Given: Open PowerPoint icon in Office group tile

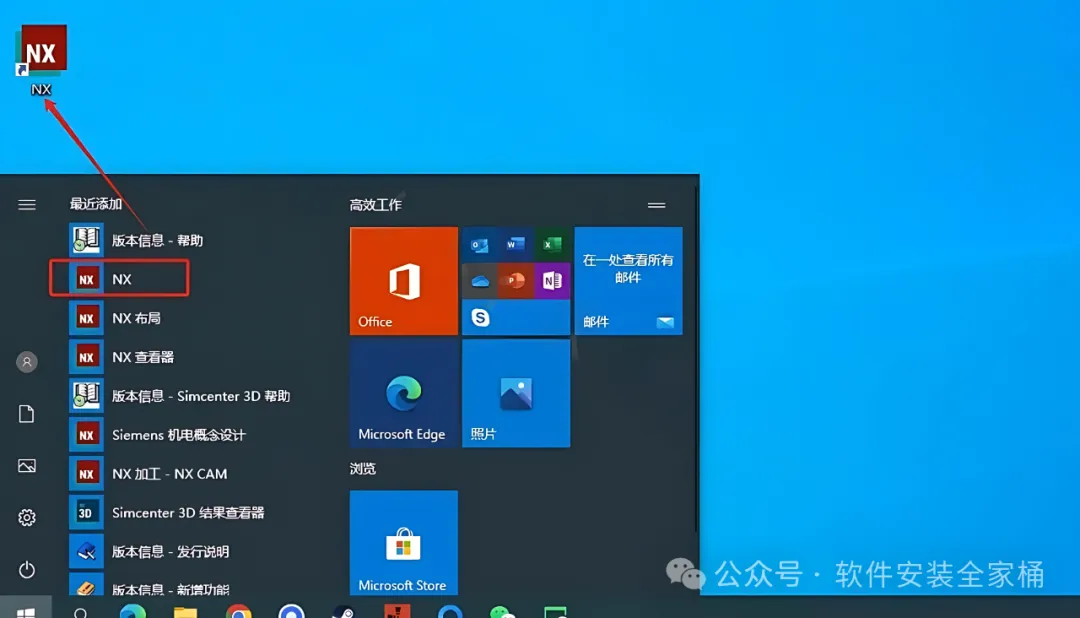Looking at the screenshot, I should coord(515,280).
